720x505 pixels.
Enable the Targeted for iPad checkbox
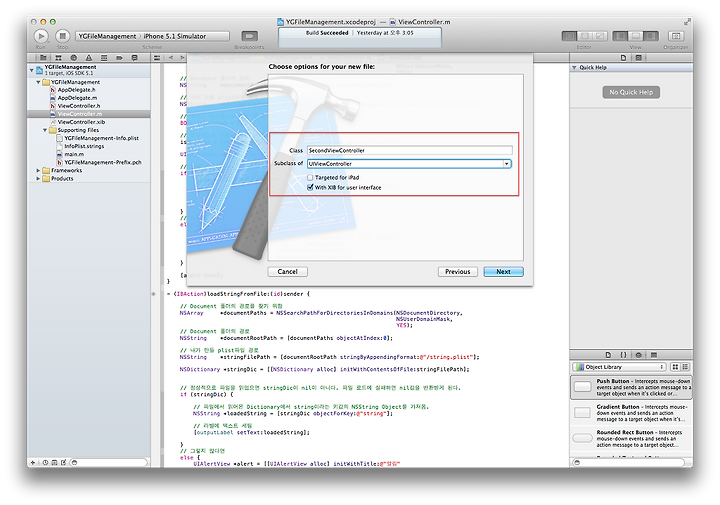click(310, 177)
